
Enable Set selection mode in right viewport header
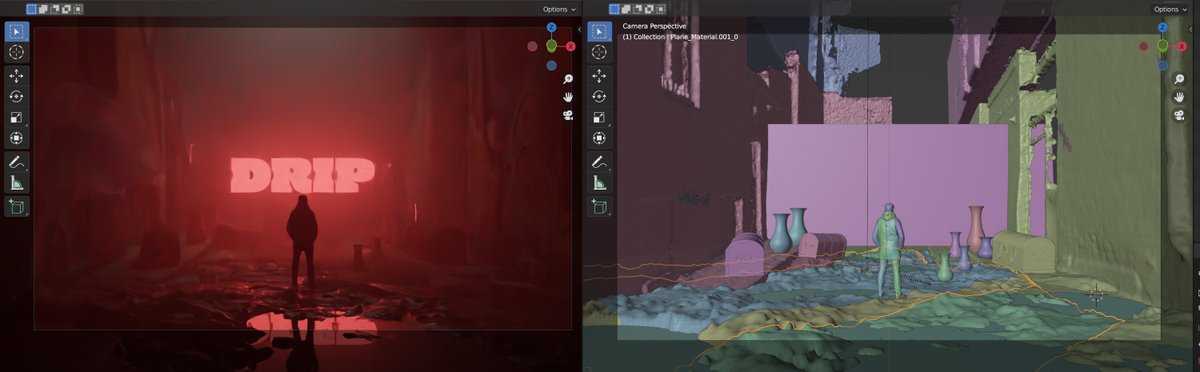tap(615, 9)
